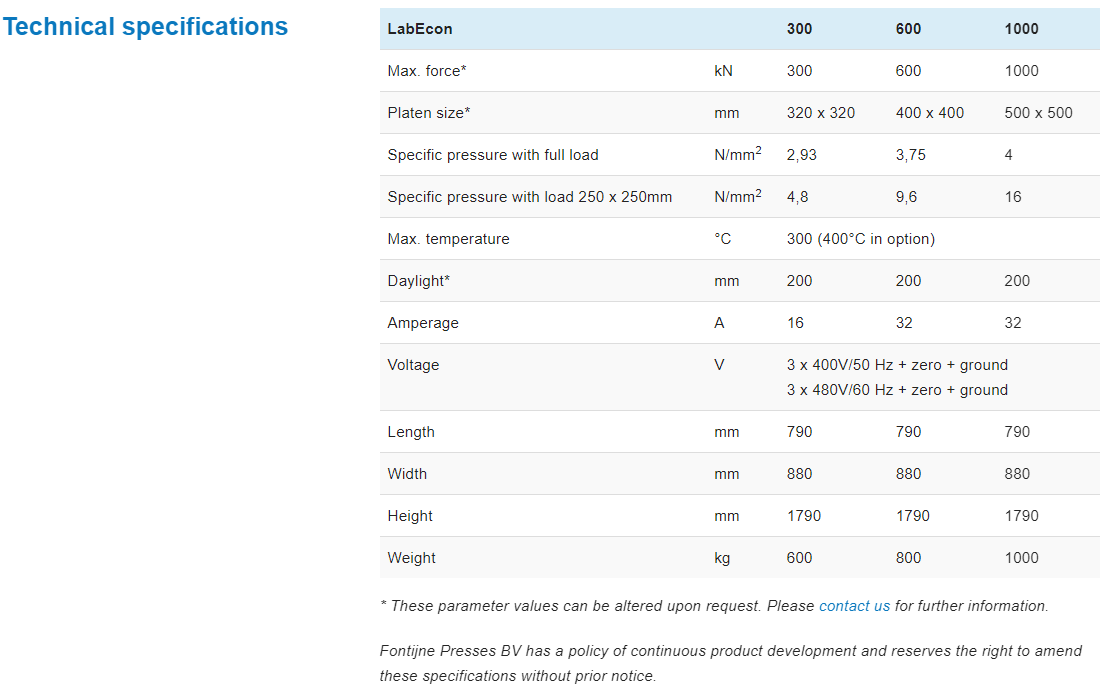
Task: Click the "1000" model column header
Action: click(1021, 29)
